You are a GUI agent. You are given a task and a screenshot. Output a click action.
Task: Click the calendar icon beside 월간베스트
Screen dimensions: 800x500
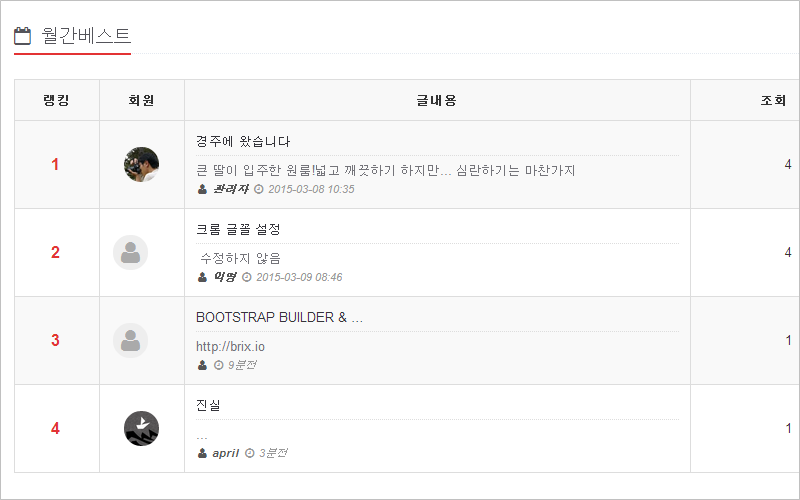(22, 36)
